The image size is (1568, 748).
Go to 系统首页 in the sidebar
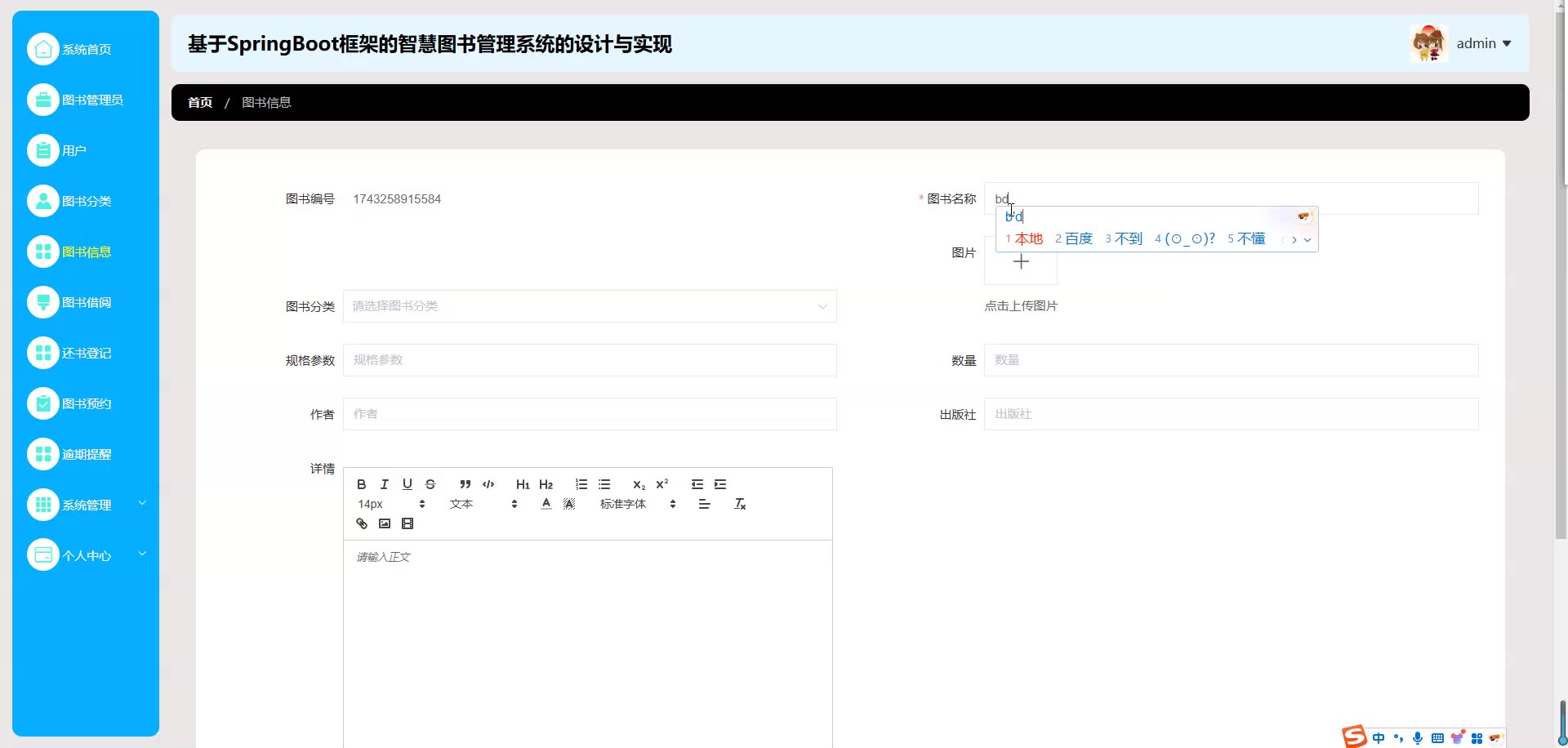pos(86,49)
